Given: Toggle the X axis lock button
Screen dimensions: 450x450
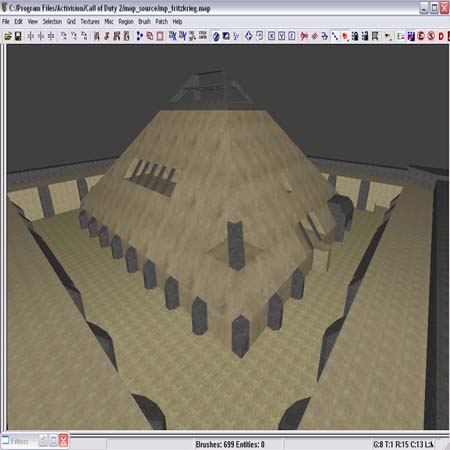Looking at the screenshot, I should (x=272, y=36).
